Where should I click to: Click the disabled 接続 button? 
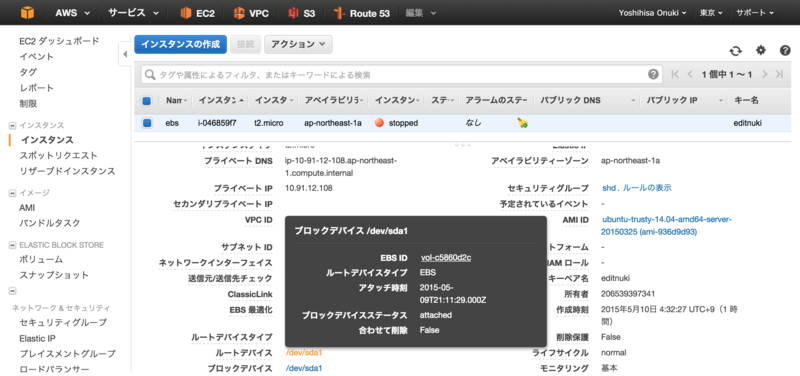click(245, 44)
